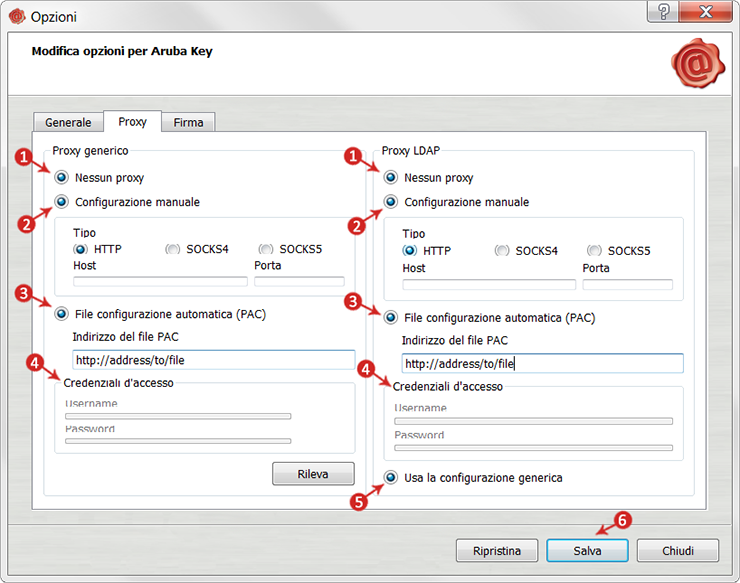Viewport: 740px width, 583px height.
Task: Select Configurazione manuale under Proxy LDAP
Action: pyautogui.click(x=390, y=202)
